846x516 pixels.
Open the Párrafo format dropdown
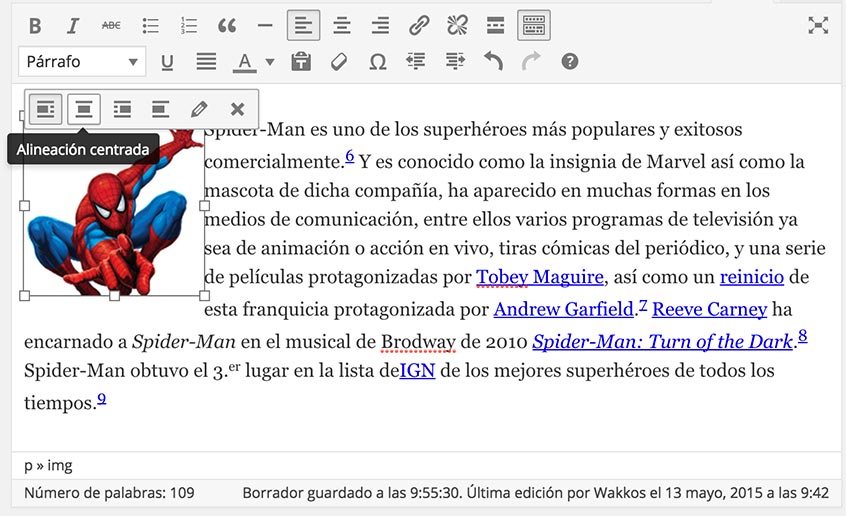(82, 62)
